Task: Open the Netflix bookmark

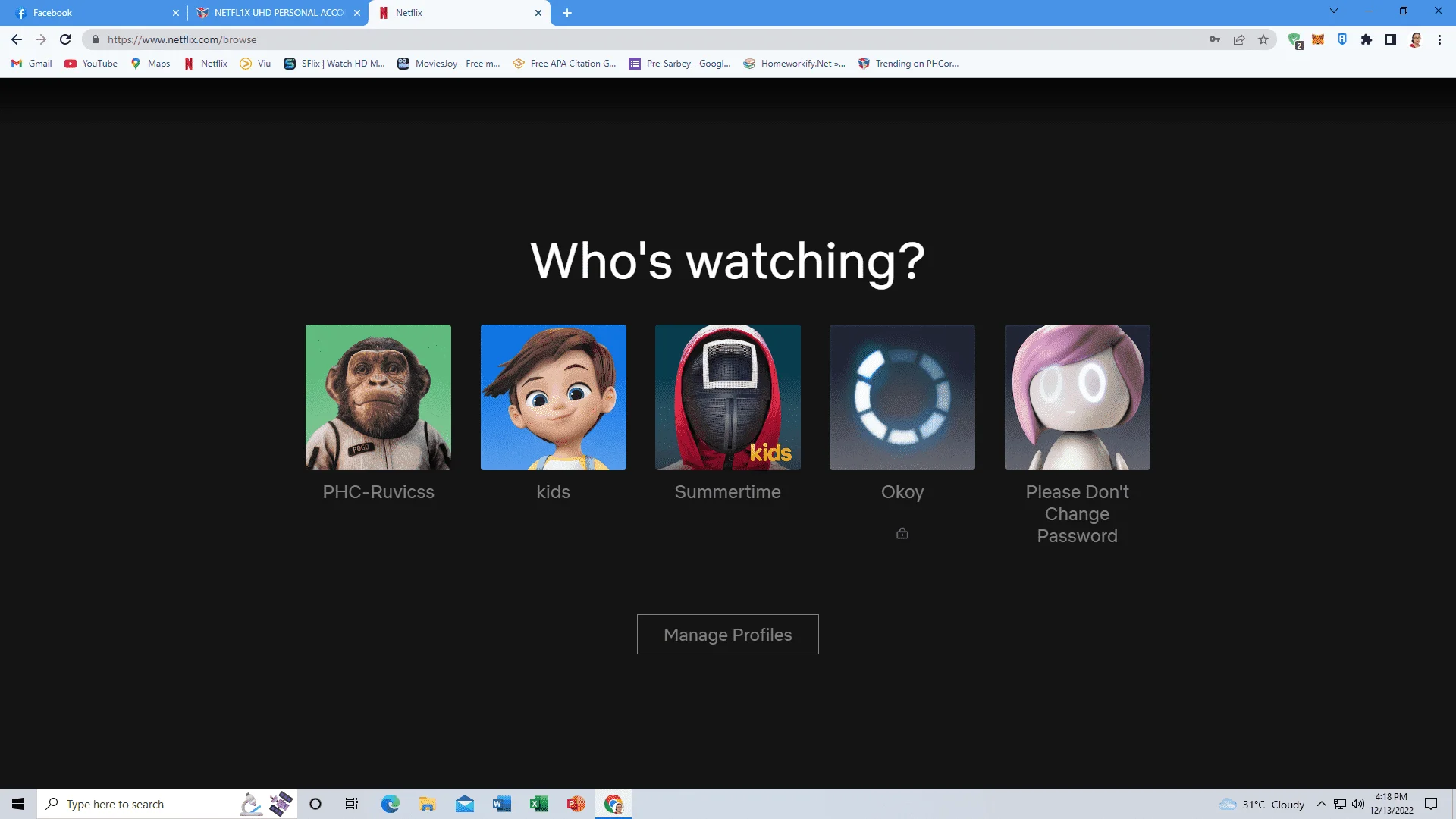Action: click(x=206, y=64)
